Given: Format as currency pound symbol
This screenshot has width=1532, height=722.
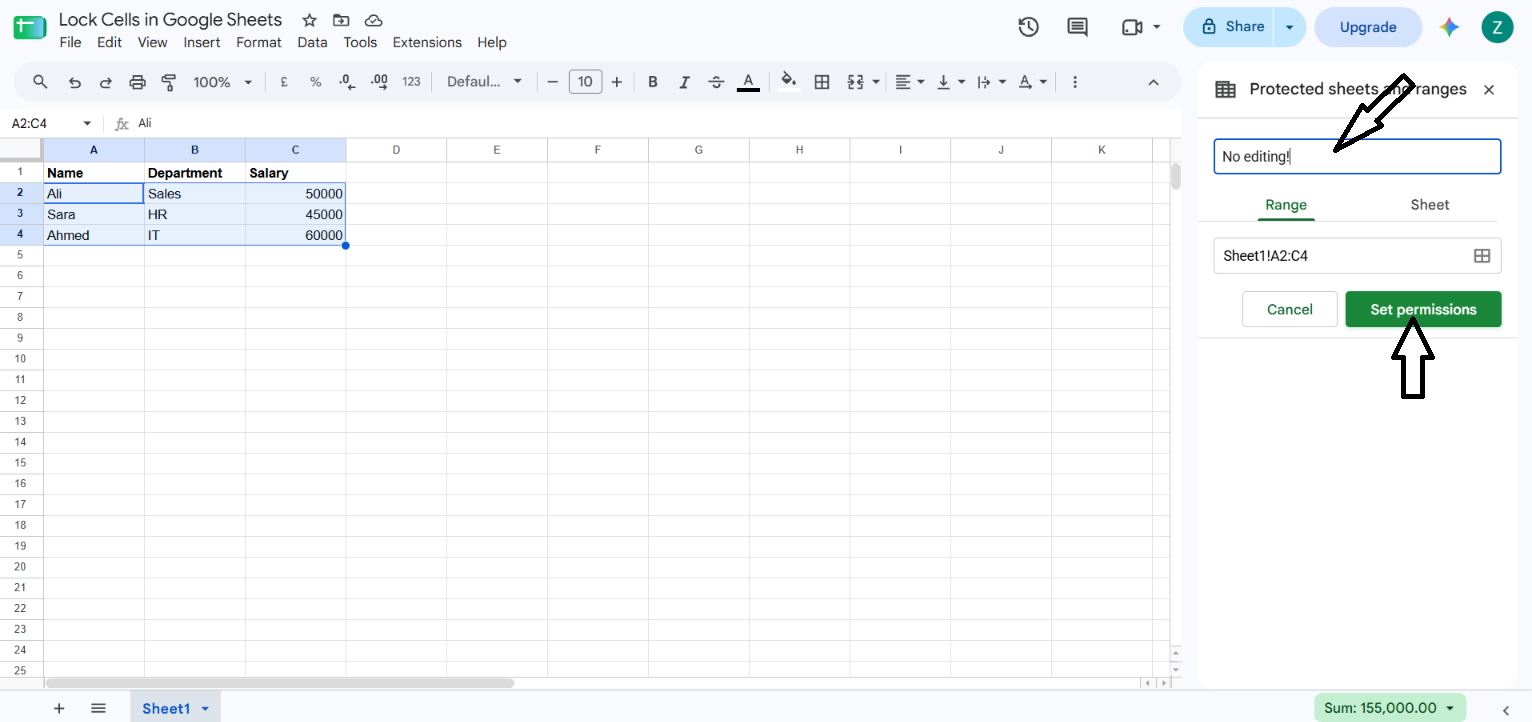Looking at the screenshot, I should pos(284,82).
